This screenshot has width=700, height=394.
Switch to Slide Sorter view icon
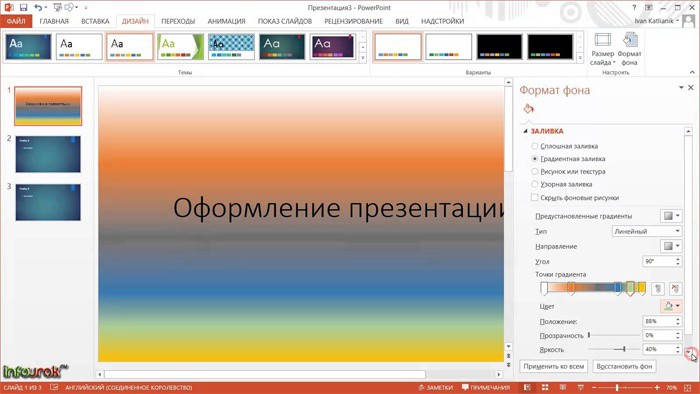545,387
